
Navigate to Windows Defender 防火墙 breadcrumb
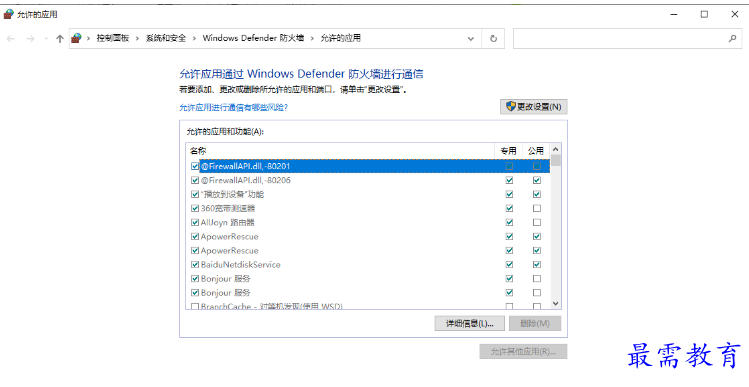(x=253, y=38)
